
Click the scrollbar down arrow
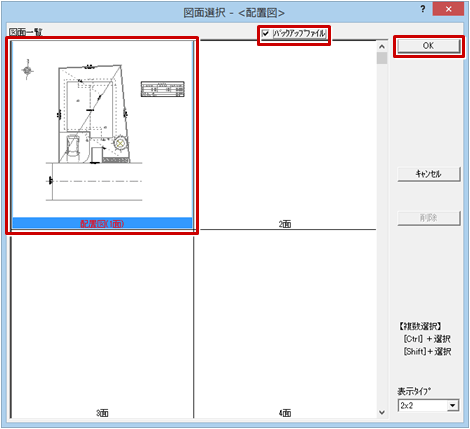tap(382, 413)
